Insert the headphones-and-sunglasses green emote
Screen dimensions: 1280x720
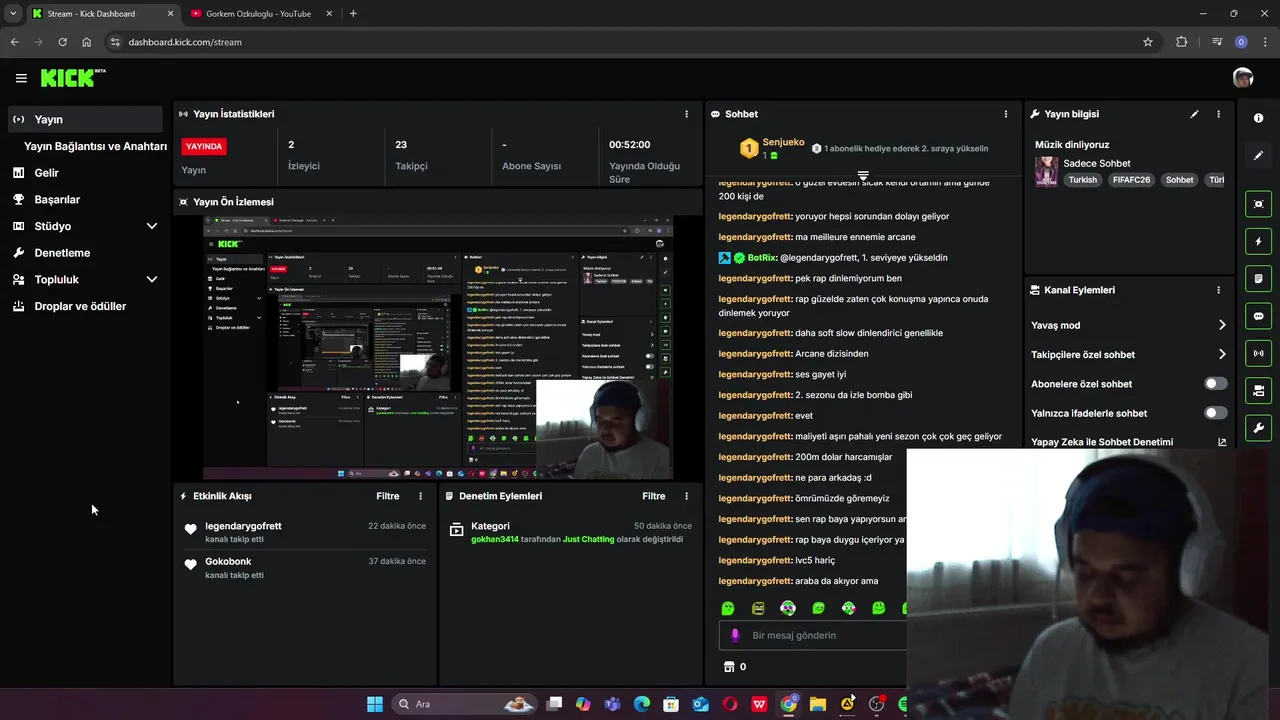pyautogui.click(x=788, y=608)
